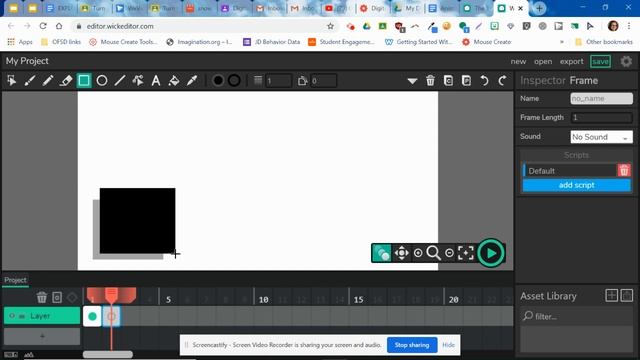640x360 pixels.
Task: Hide the Screencastify sharing bar
Action: click(x=448, y=345)
